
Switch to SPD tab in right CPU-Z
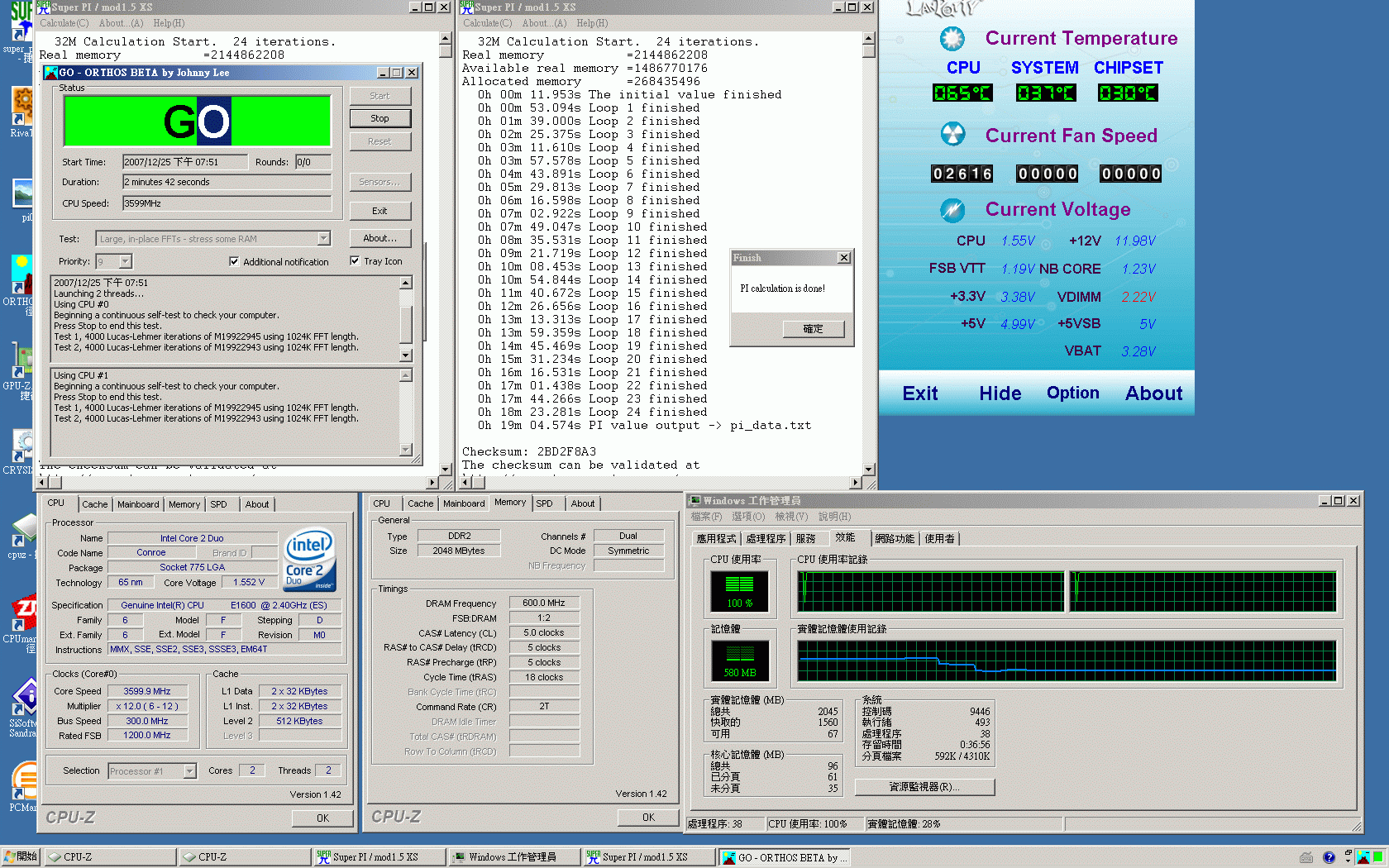coord(544,503)
